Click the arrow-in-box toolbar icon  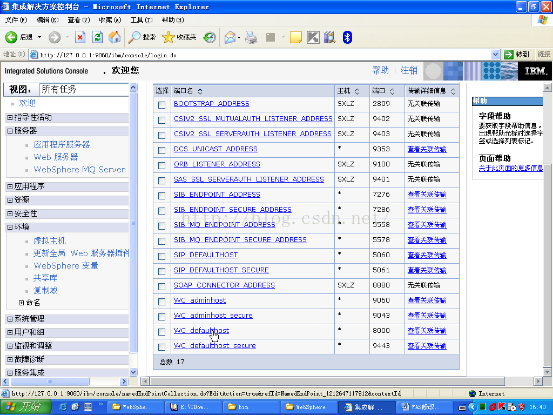pyautogui.click(x=313, y=37)
